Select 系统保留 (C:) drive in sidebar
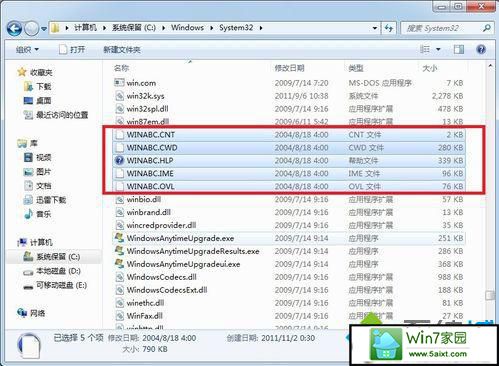 tap(58, 257)
